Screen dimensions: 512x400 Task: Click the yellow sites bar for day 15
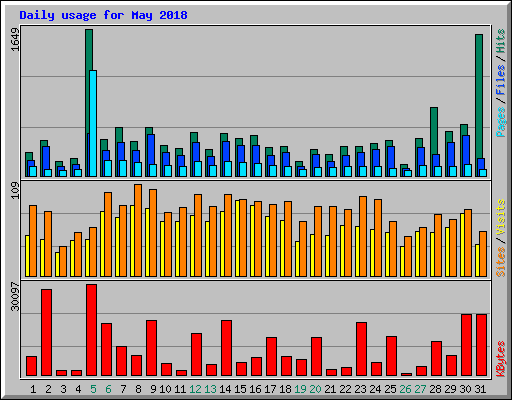click(x=237, y=238)
